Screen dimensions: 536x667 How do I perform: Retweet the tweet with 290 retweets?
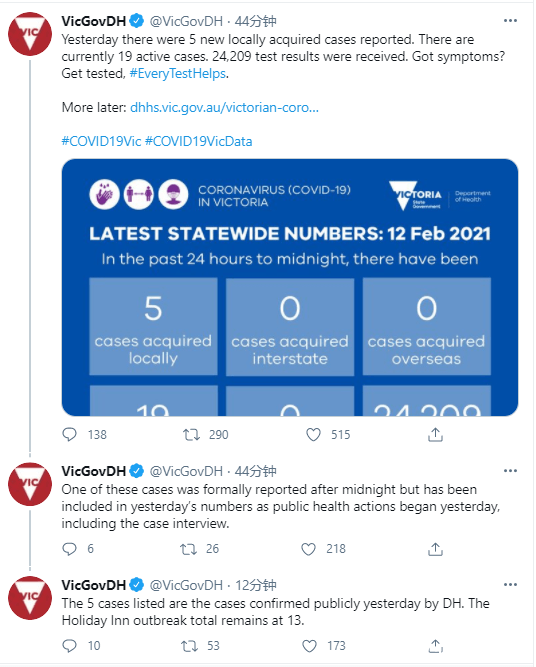click(191, 434)
